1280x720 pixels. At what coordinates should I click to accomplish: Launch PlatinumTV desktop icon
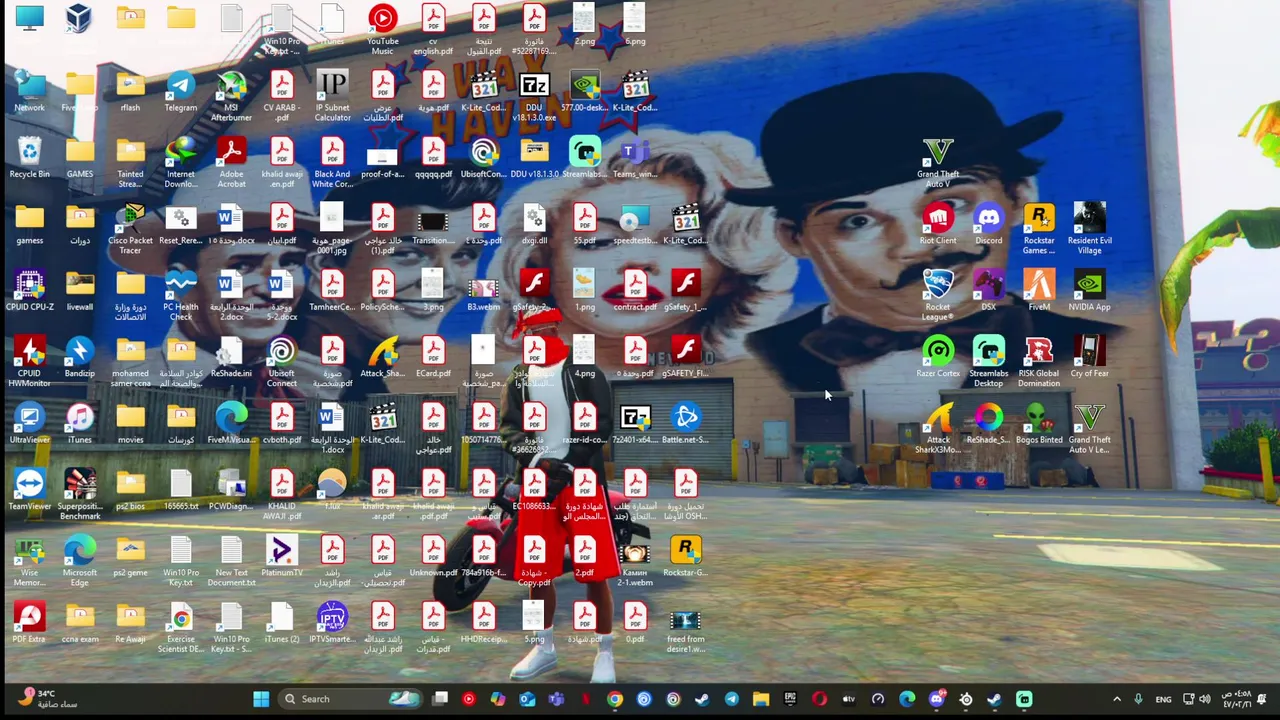(281, 557)
